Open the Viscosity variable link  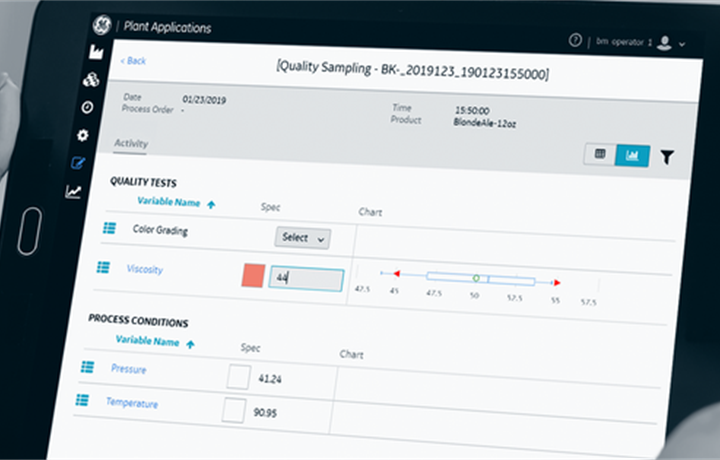point(145,269)
